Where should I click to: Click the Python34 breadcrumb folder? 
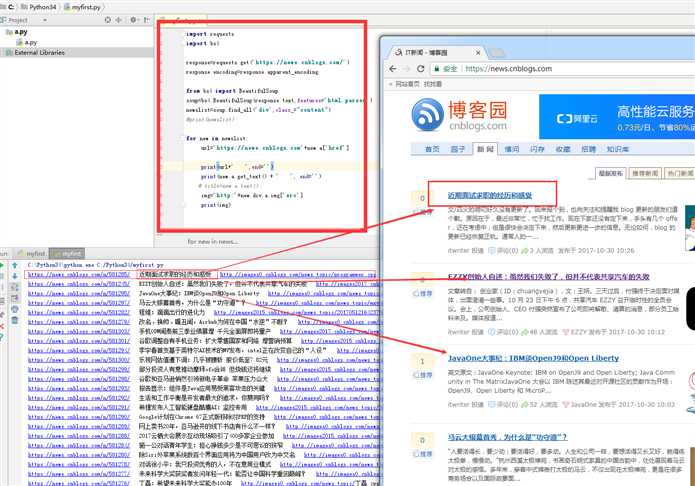click(39, 7)
